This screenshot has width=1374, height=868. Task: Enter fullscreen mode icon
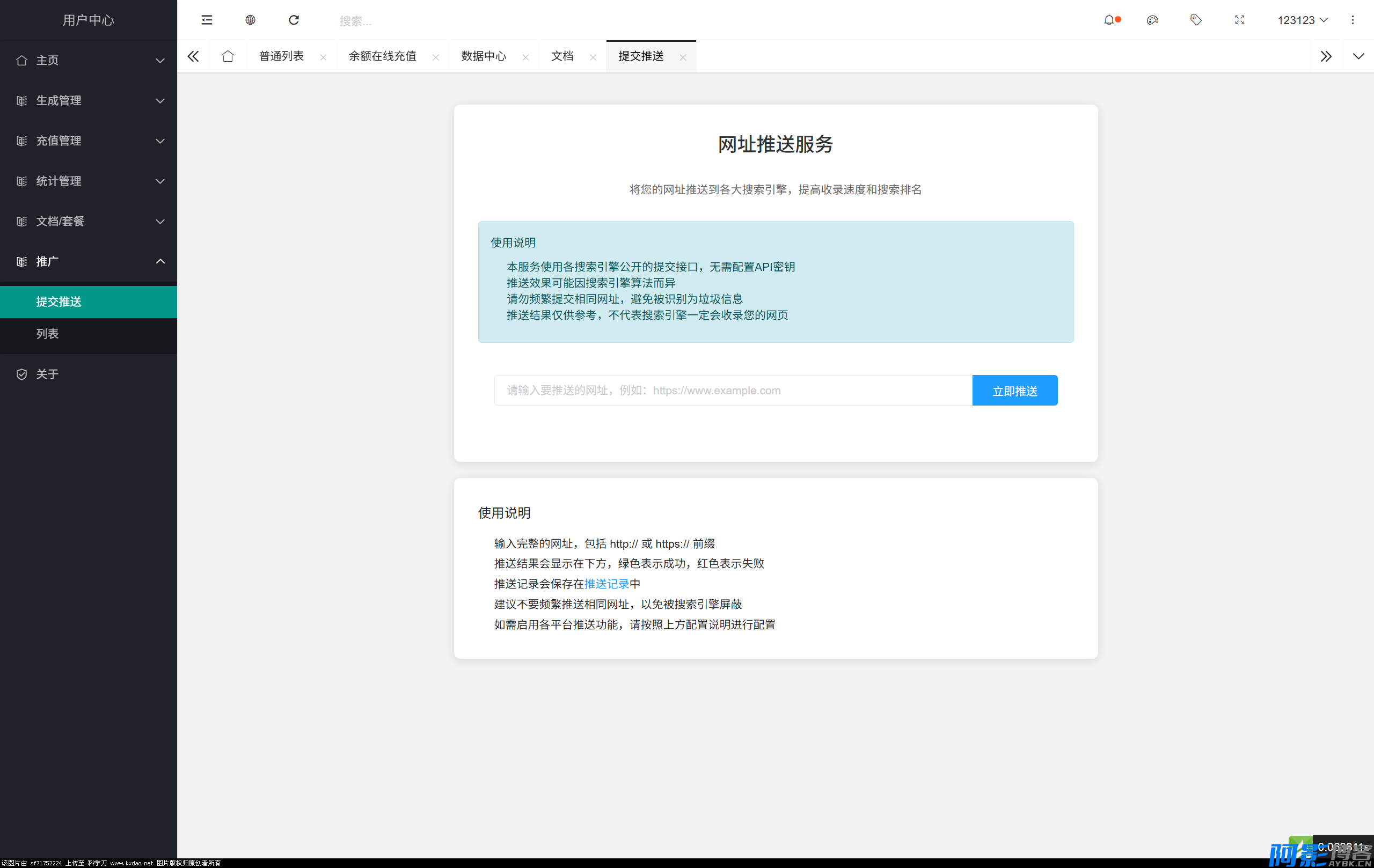click(x=1239, y=20)
